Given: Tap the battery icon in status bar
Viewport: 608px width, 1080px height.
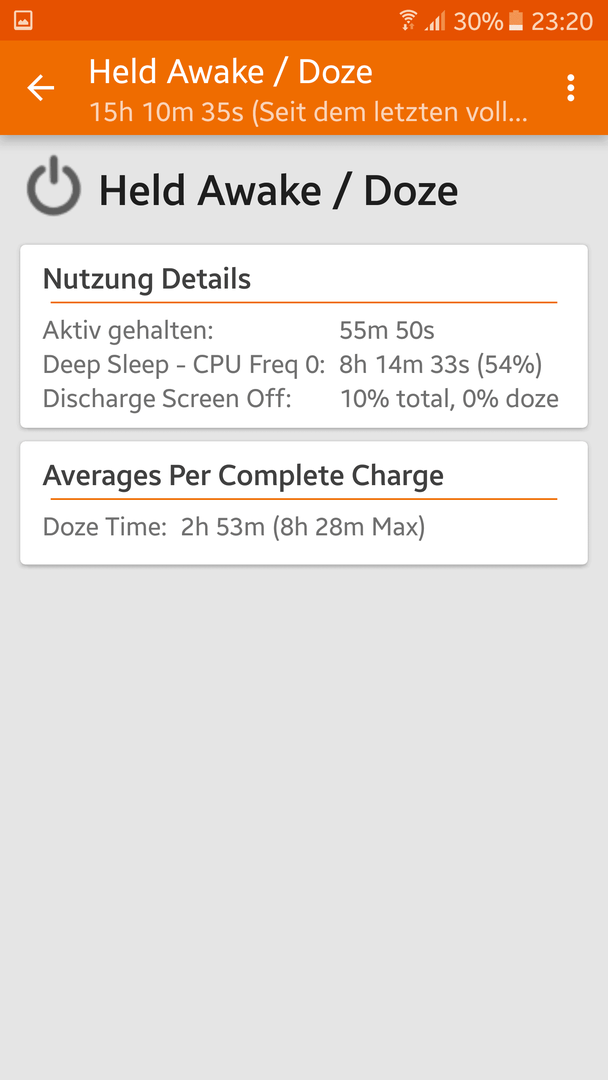Looking at the screenshot, I should pyautogui.click(x=516, y=21).
